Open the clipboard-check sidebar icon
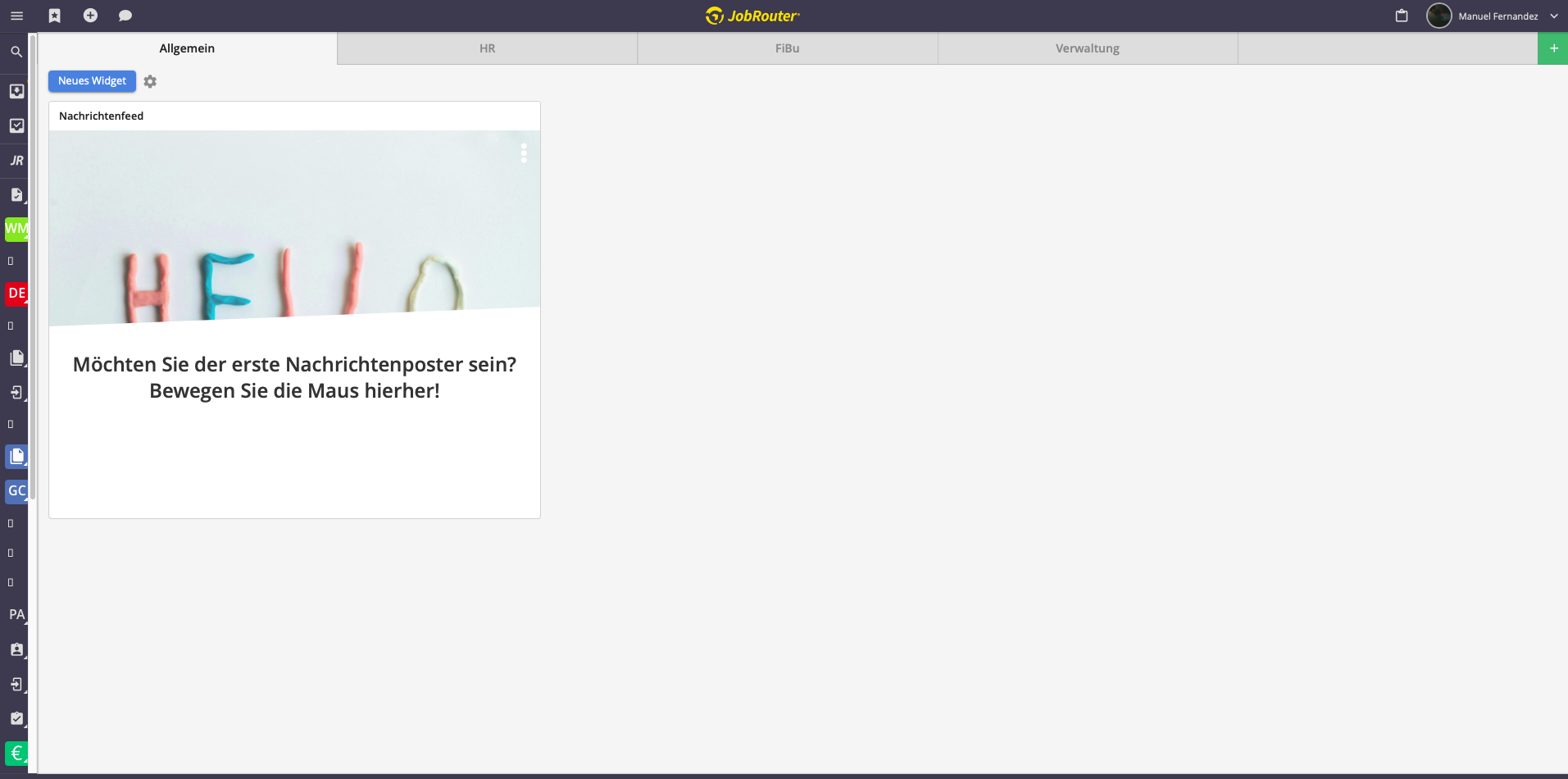 (x=16, y=718)
